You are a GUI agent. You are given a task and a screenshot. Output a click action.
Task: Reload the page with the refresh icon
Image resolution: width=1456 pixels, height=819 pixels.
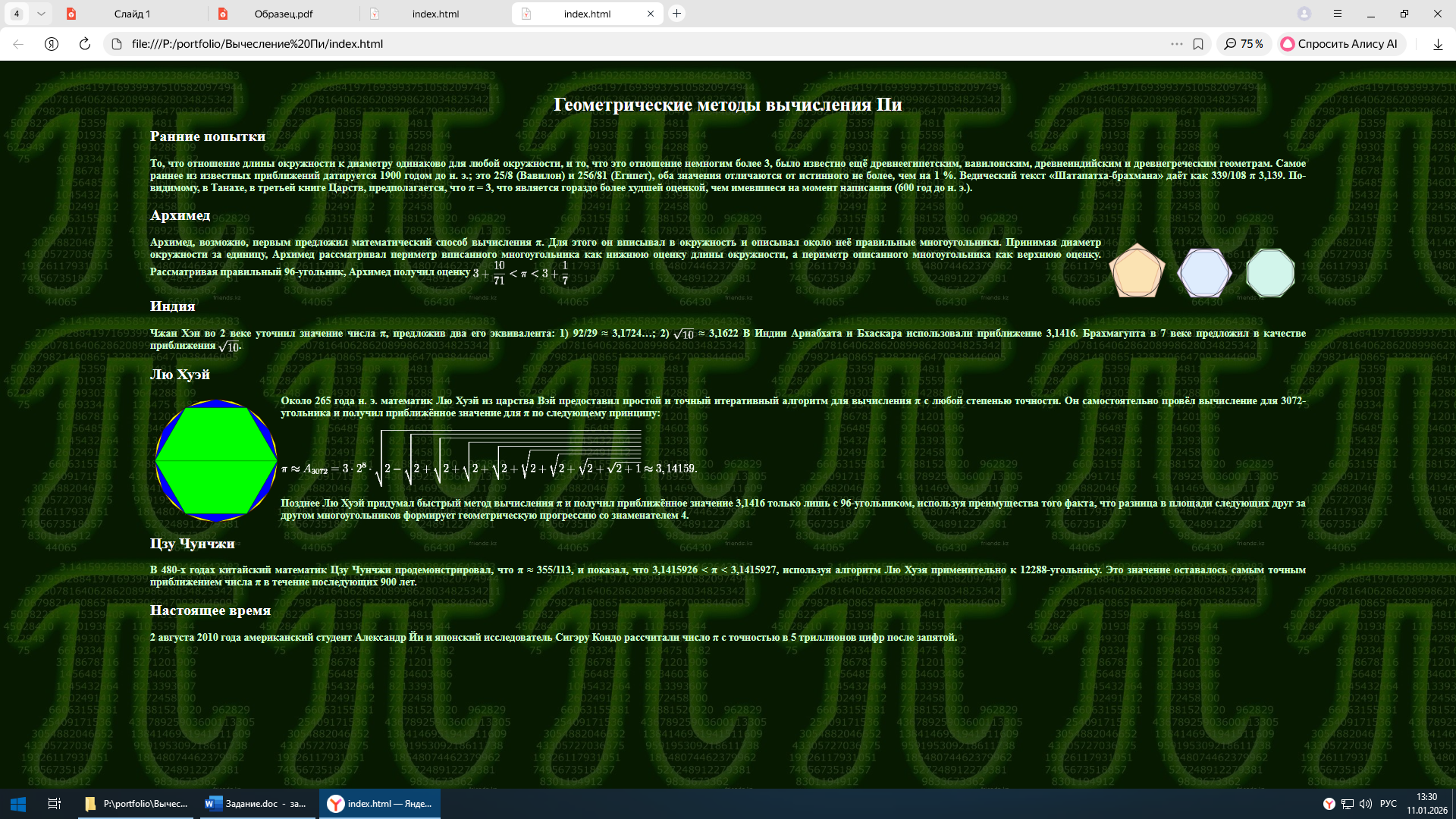(x=85, y=44)
